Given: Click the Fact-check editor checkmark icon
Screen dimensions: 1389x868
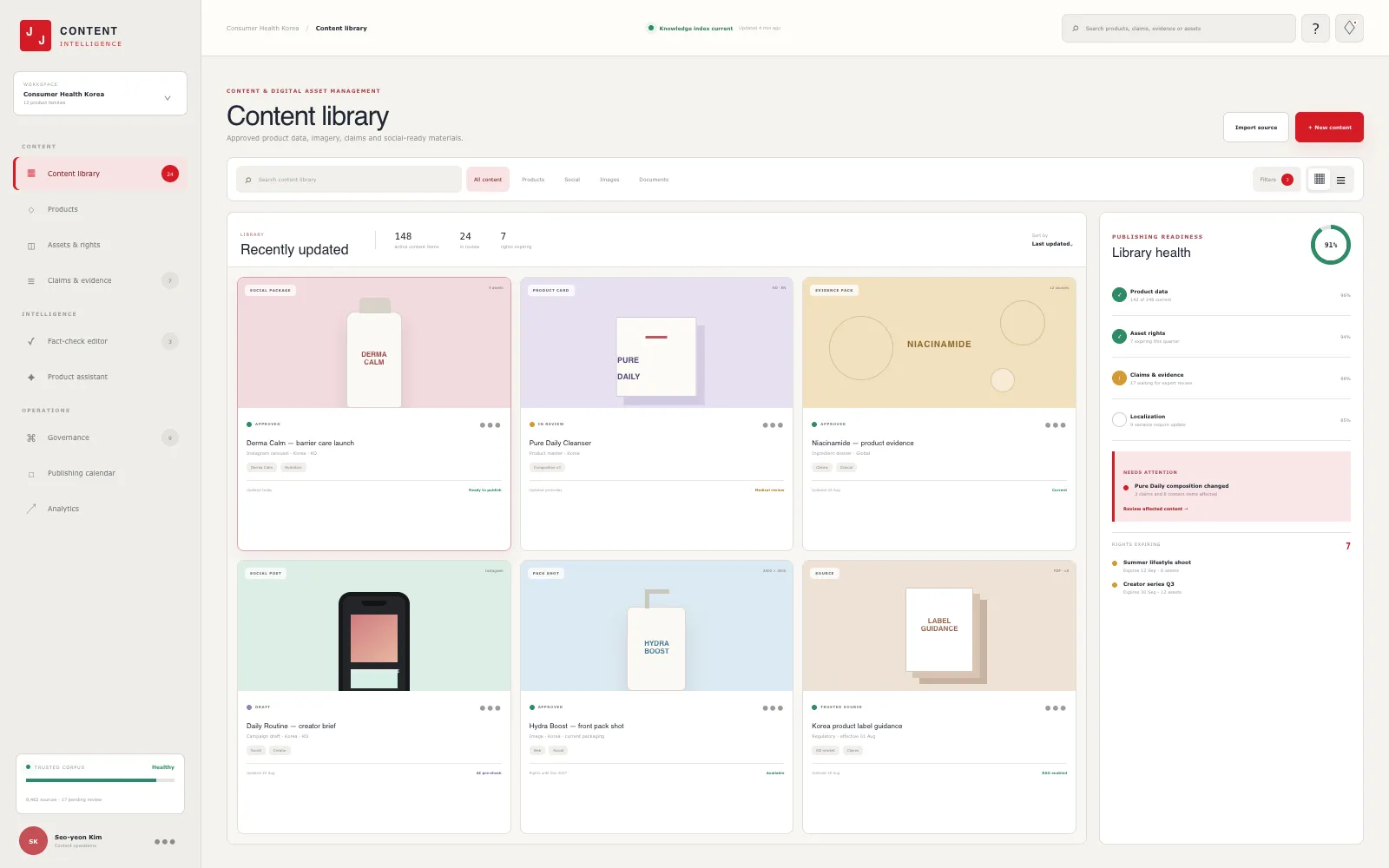Looking at the screenshot, I should pos(31,341).
